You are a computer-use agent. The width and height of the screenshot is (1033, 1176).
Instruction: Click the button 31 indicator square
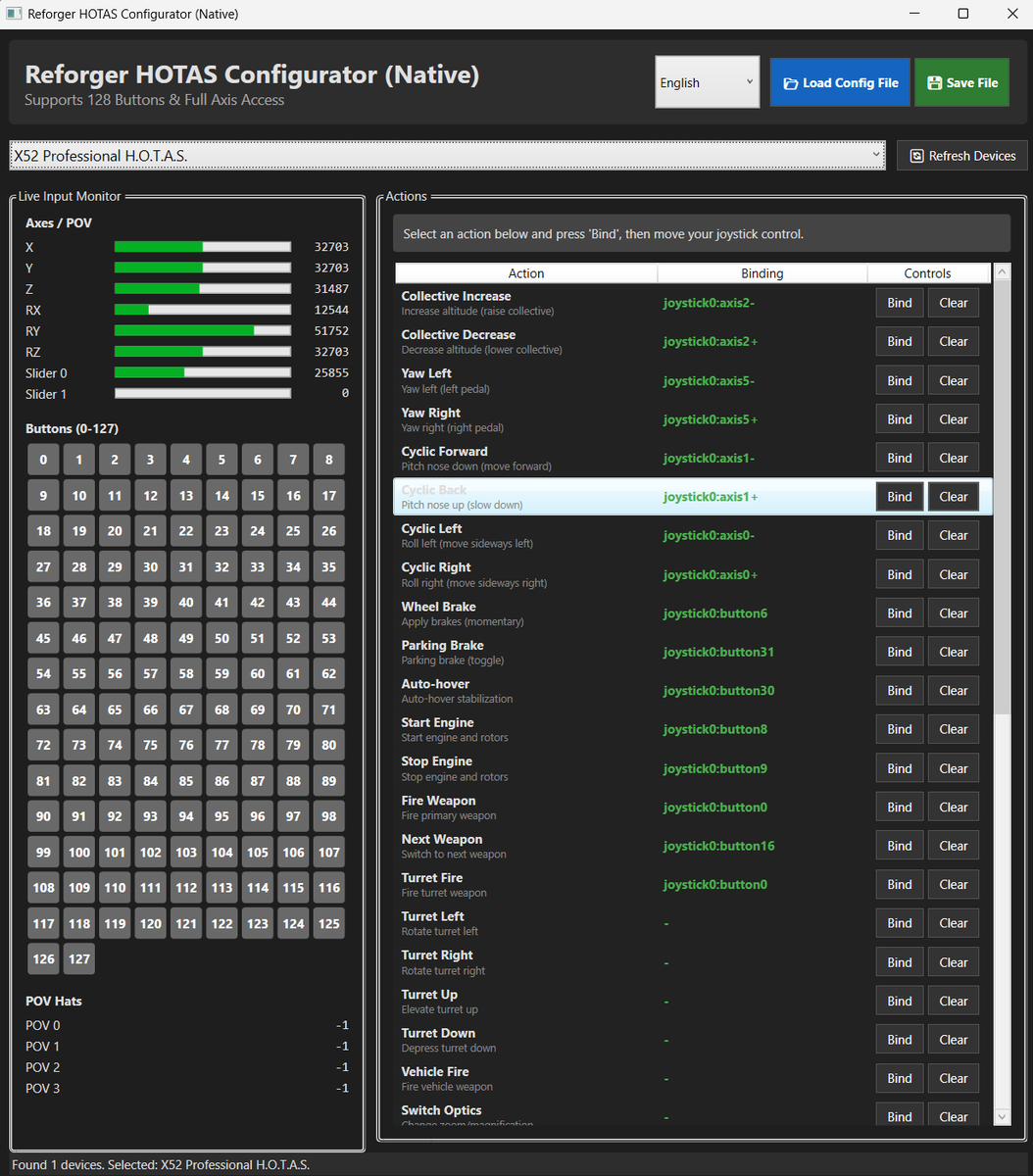pos(186,566)
